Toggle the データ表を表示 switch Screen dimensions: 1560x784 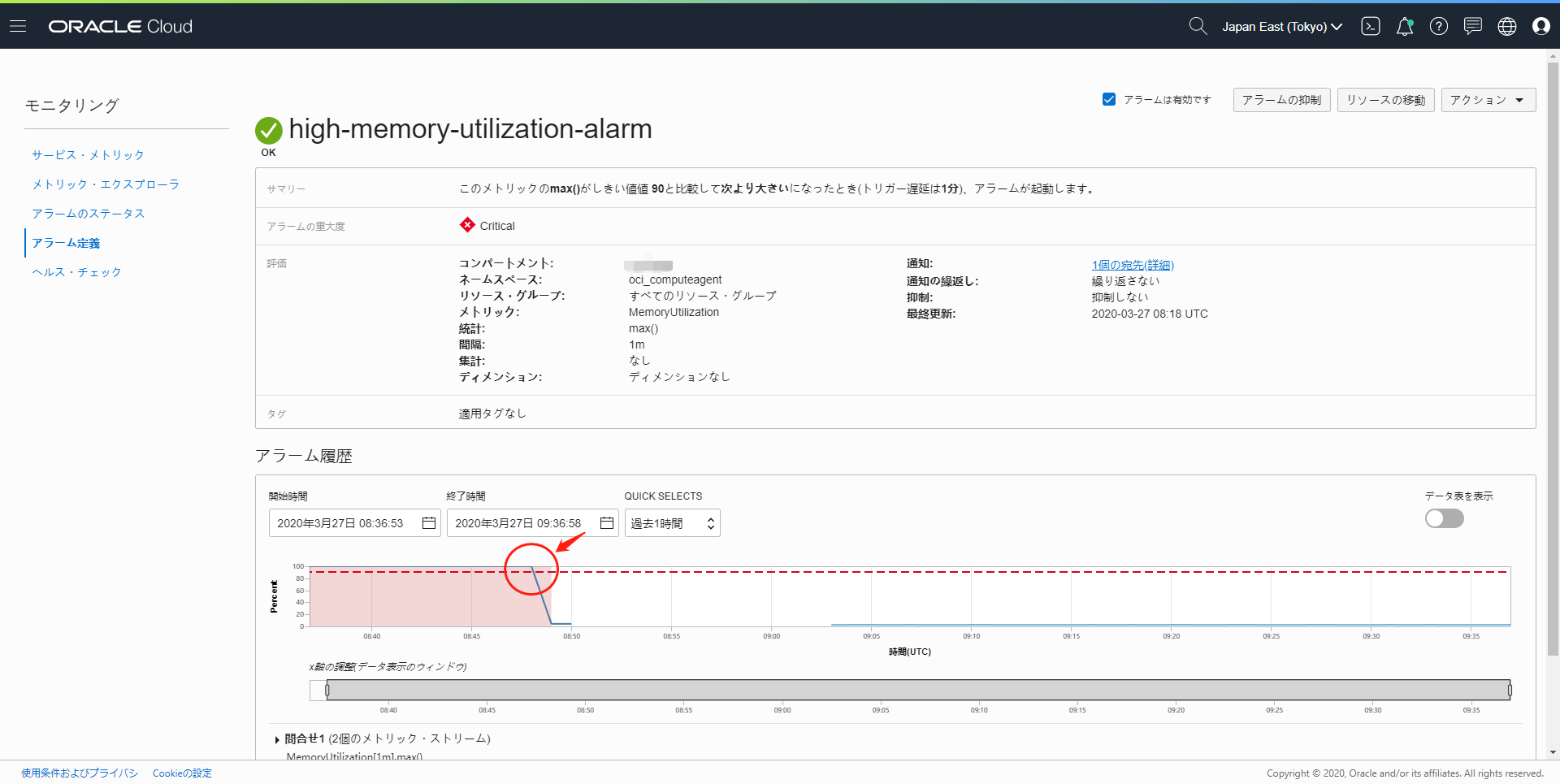(x=1444, y=518)
